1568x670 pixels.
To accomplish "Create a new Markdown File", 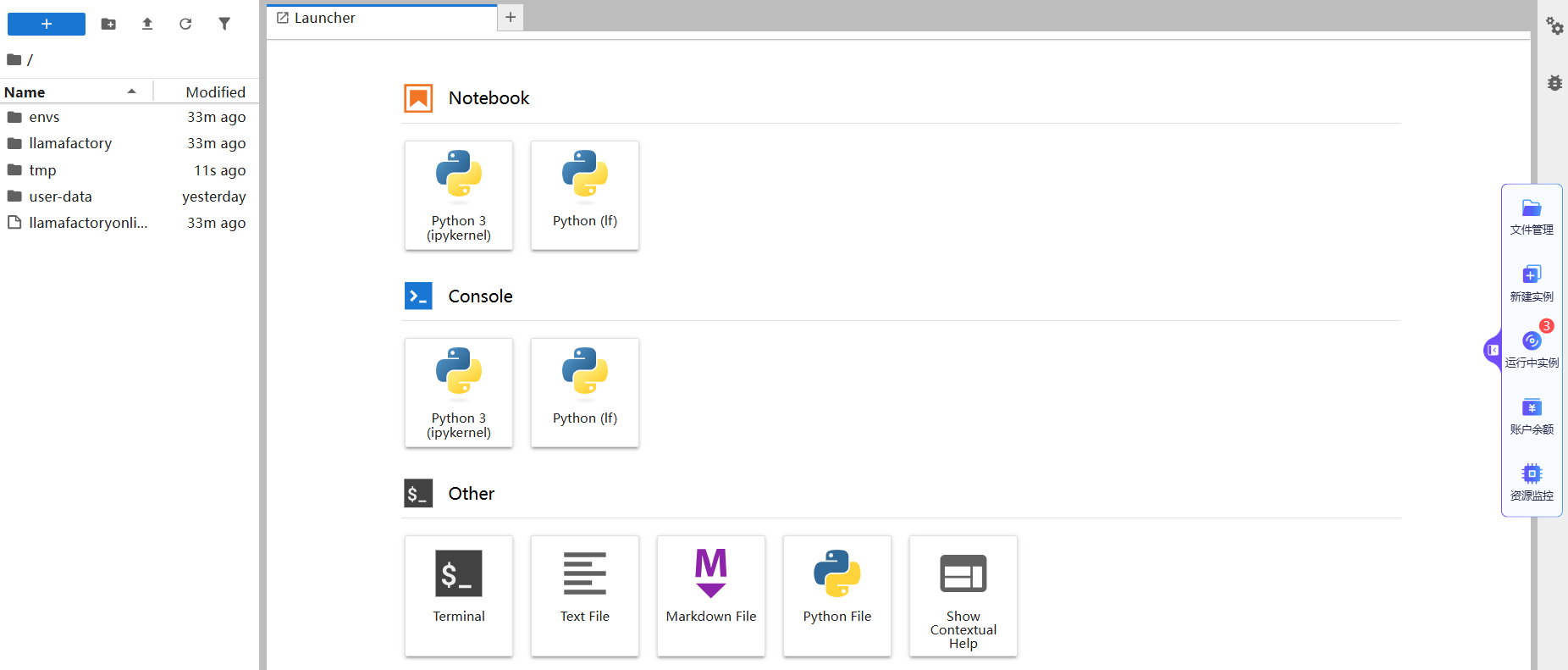I will click(x=711, y=595).
